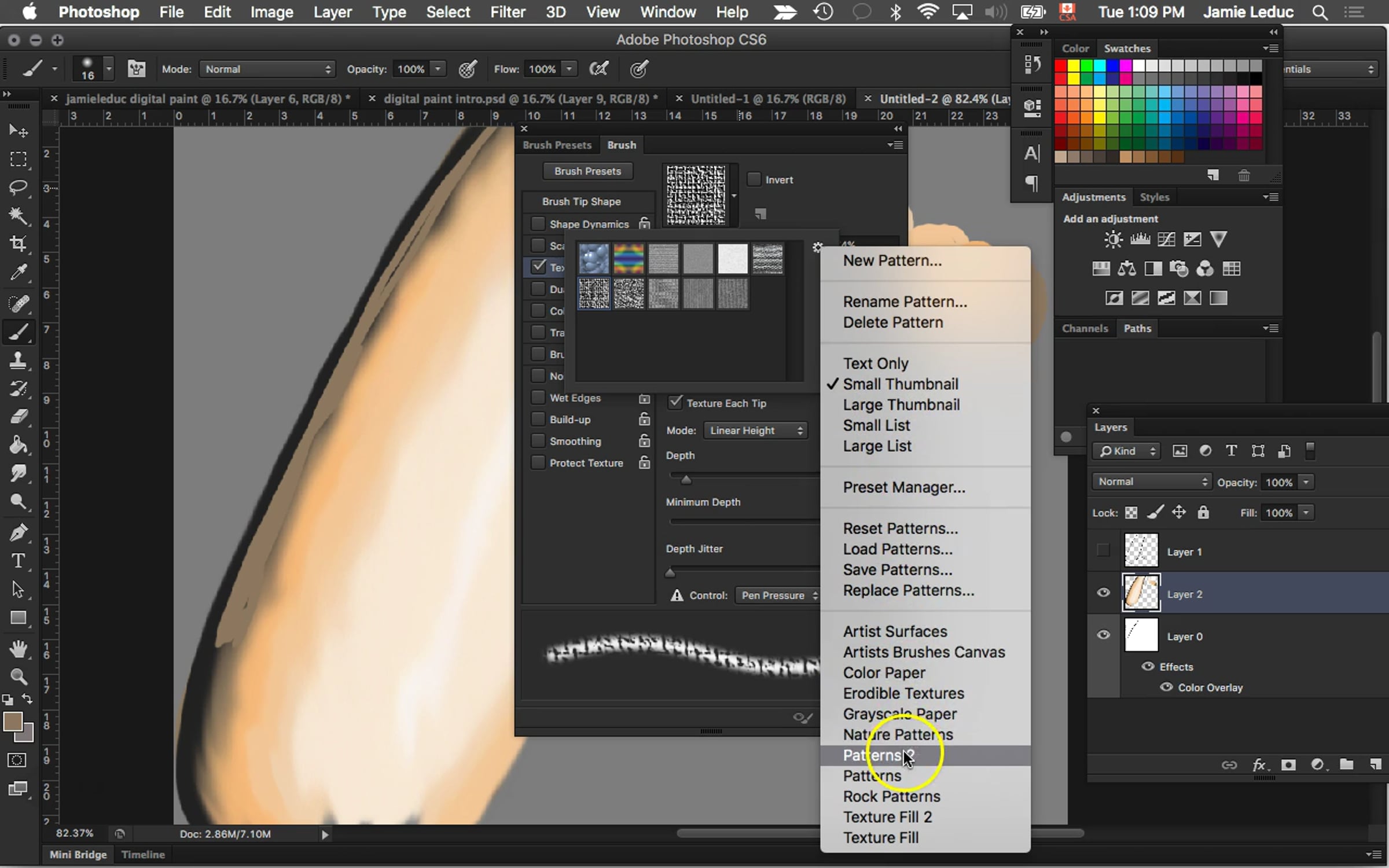
Task: Hide Layer 2 using eye icon
Action: pos(1103,593)
